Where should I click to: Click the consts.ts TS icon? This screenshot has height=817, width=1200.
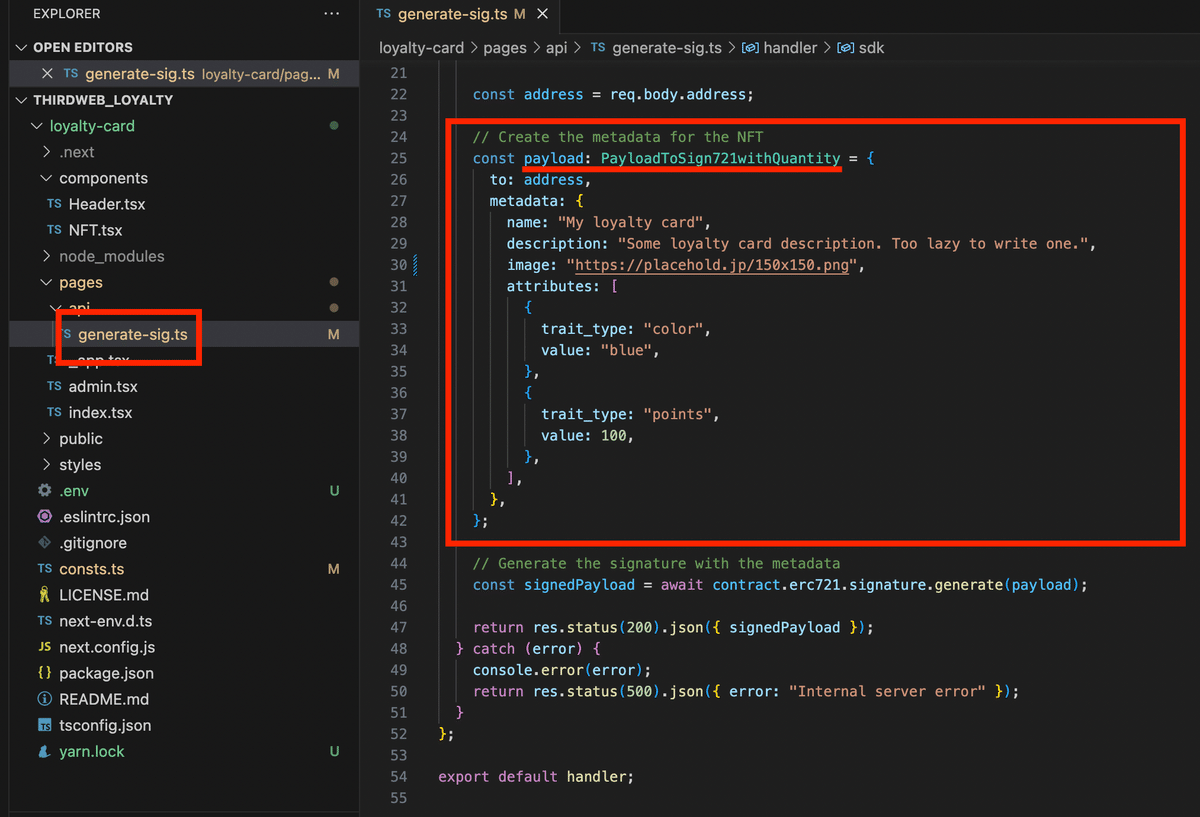pos(44,568)
